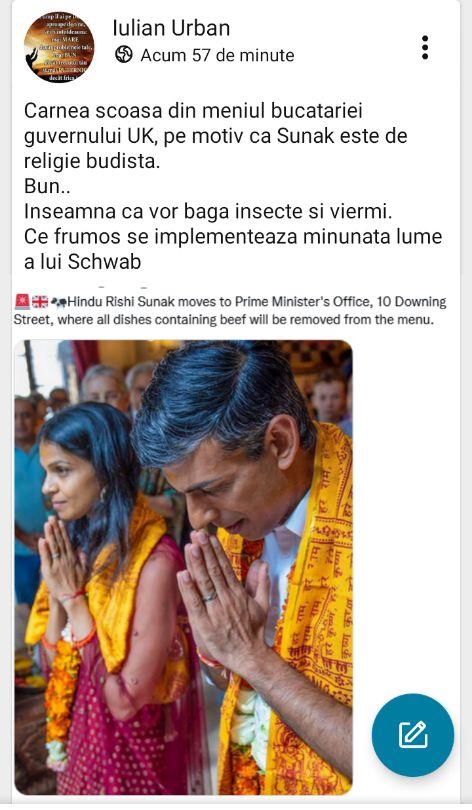This screenshot has height=810, width=472.
Task: Click the UK flag emoji
Action: tap(40, 302)
